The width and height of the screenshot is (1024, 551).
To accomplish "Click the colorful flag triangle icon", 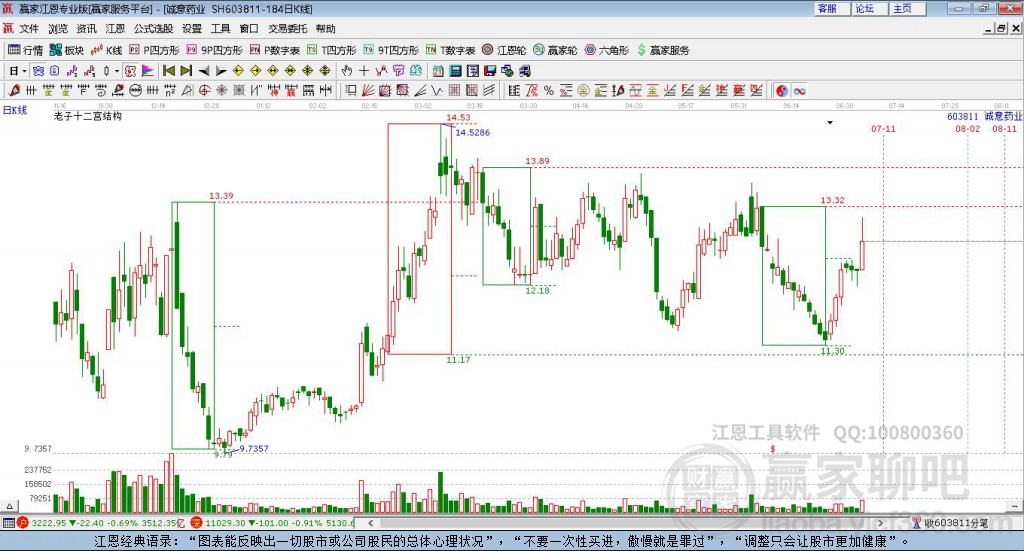I will tap(148, 71).
